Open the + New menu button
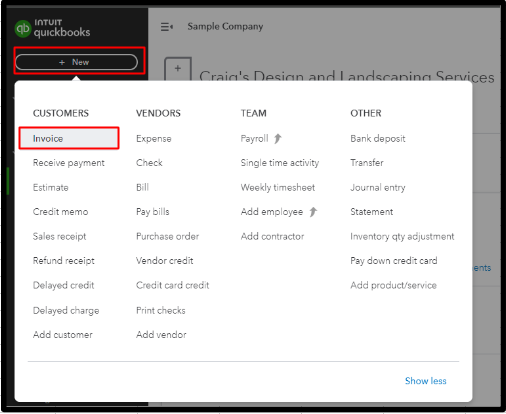506x414 pixels. point(76,62)
